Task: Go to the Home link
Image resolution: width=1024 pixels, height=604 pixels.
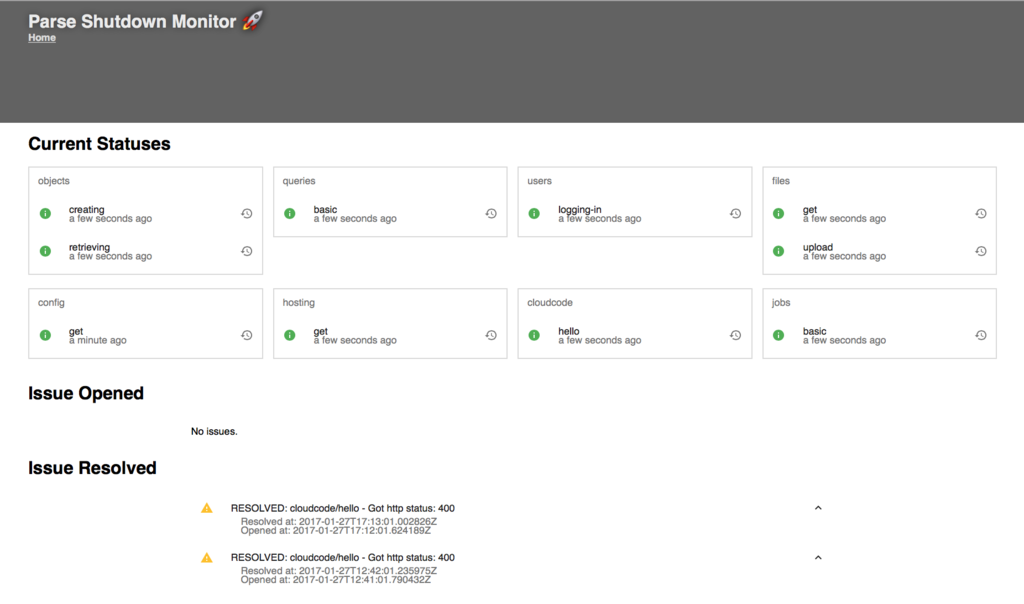Action: click(x=42, y=38)
